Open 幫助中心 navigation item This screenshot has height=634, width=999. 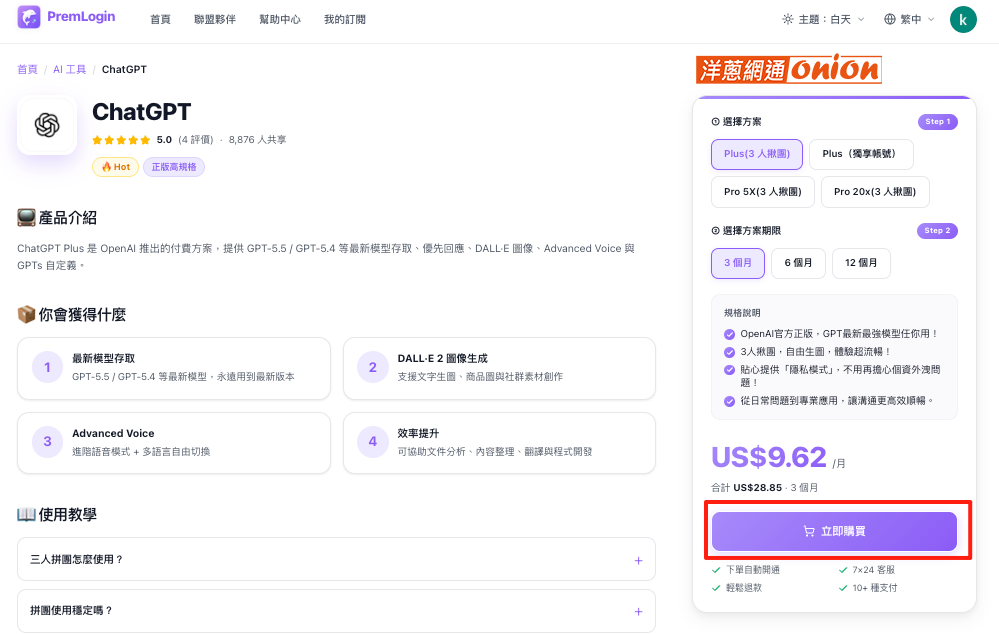point(280,19)
